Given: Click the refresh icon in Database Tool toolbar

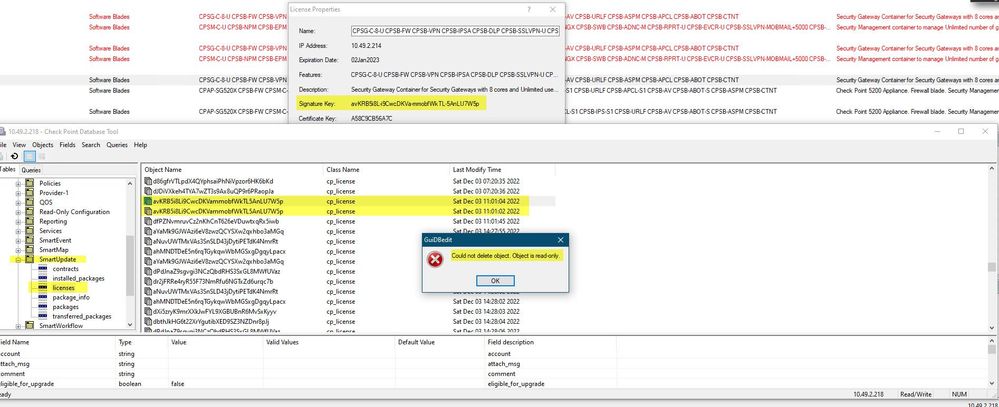Looking at the screenshot, I should 14,156.
